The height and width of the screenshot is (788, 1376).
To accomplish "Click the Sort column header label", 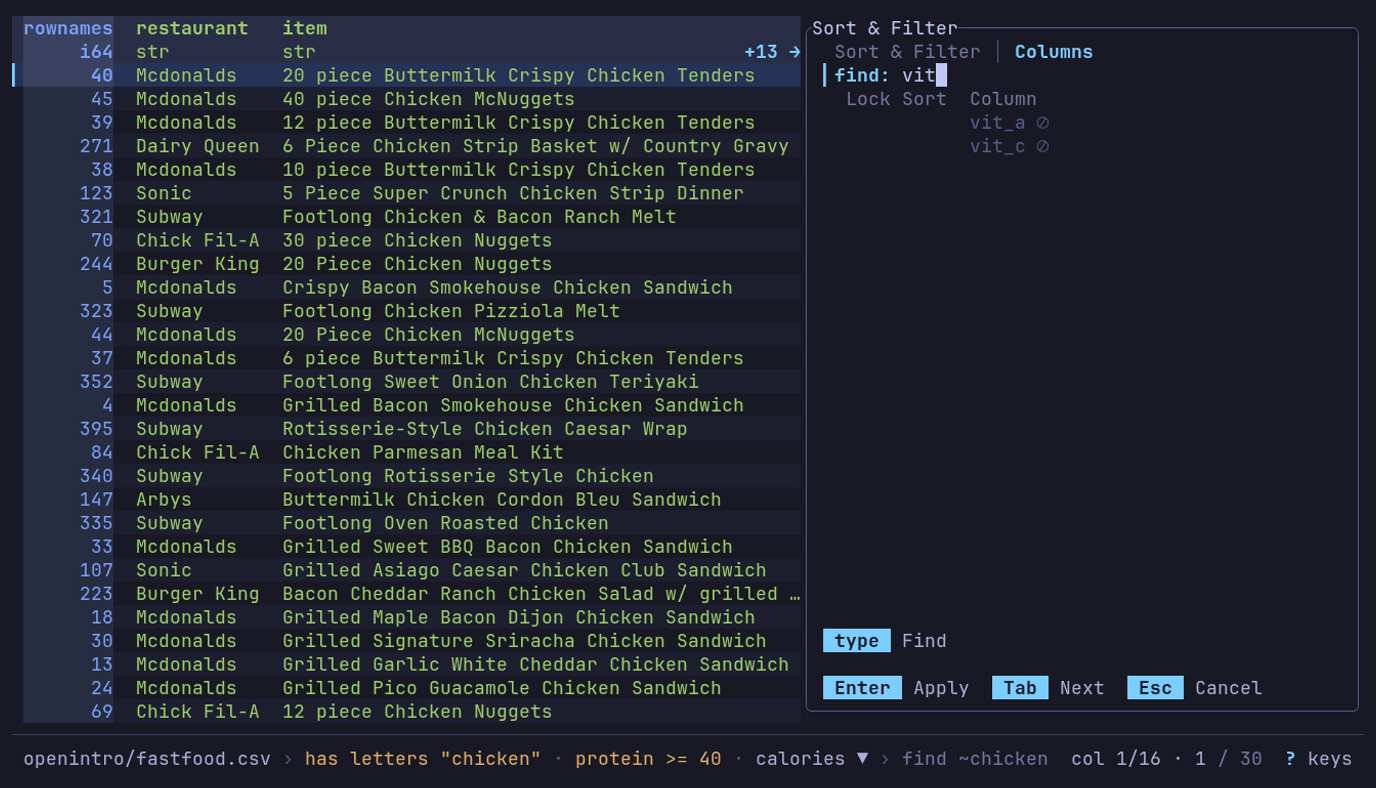I will tap(924, 99).
